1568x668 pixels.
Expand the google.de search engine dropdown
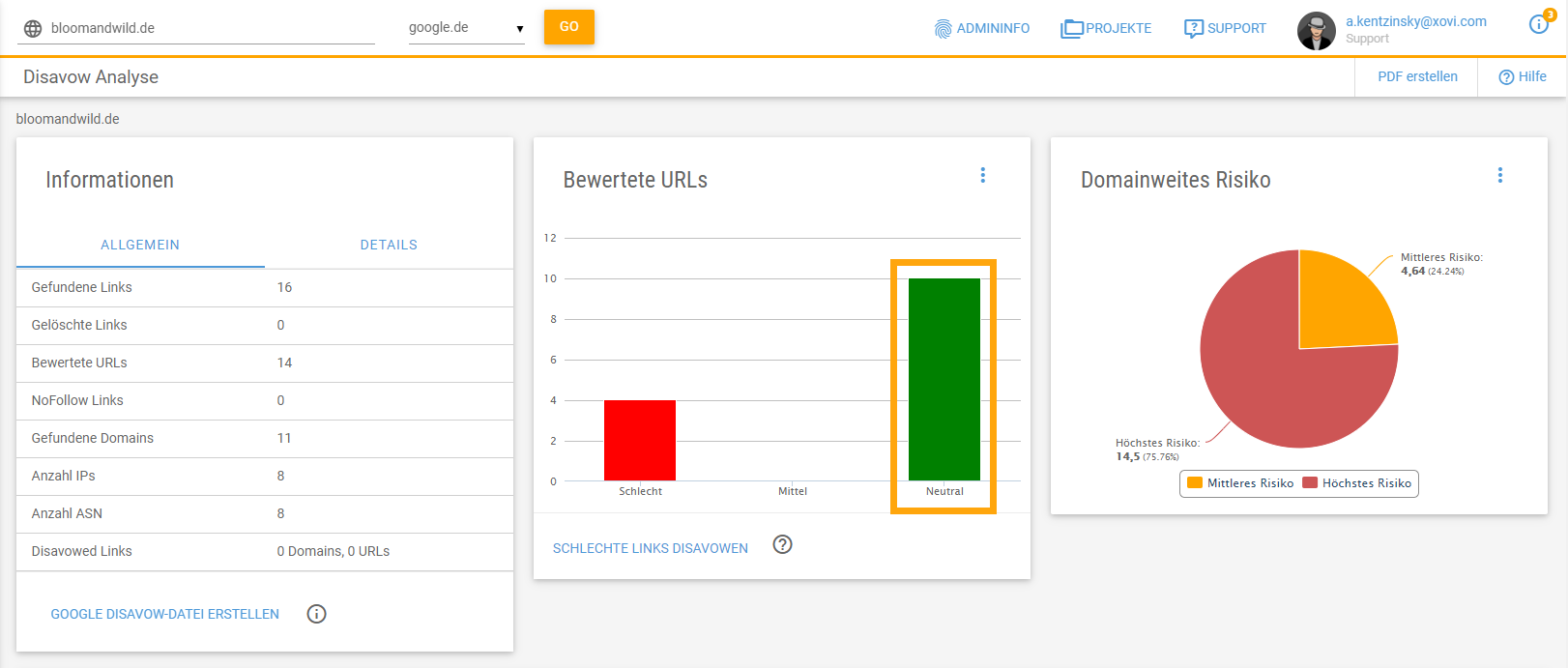467,28
